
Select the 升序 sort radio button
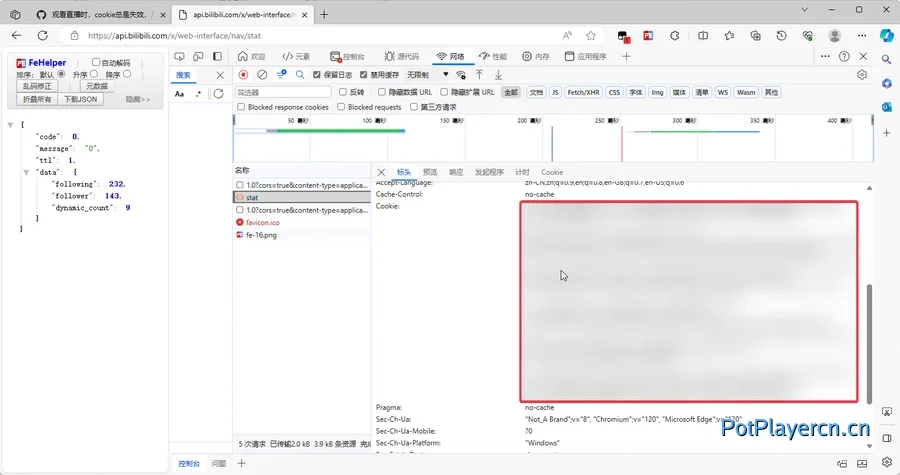[x=94, y=74]
